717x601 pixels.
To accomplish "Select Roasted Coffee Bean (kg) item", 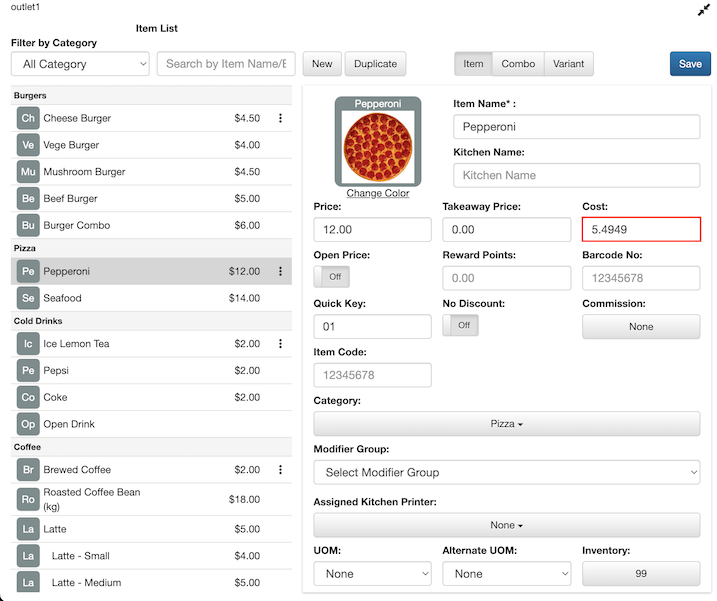I will pyautogui.click(x=151, y=499).
